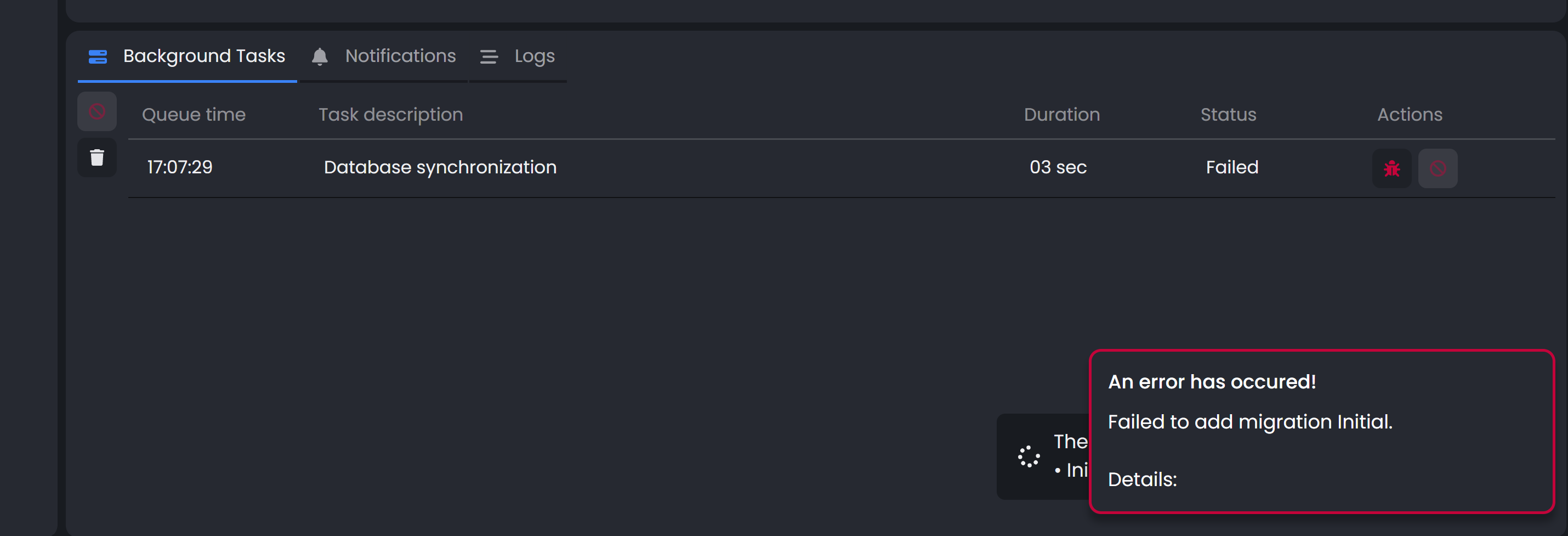Click the Status column header

(x=1228, y=115)
